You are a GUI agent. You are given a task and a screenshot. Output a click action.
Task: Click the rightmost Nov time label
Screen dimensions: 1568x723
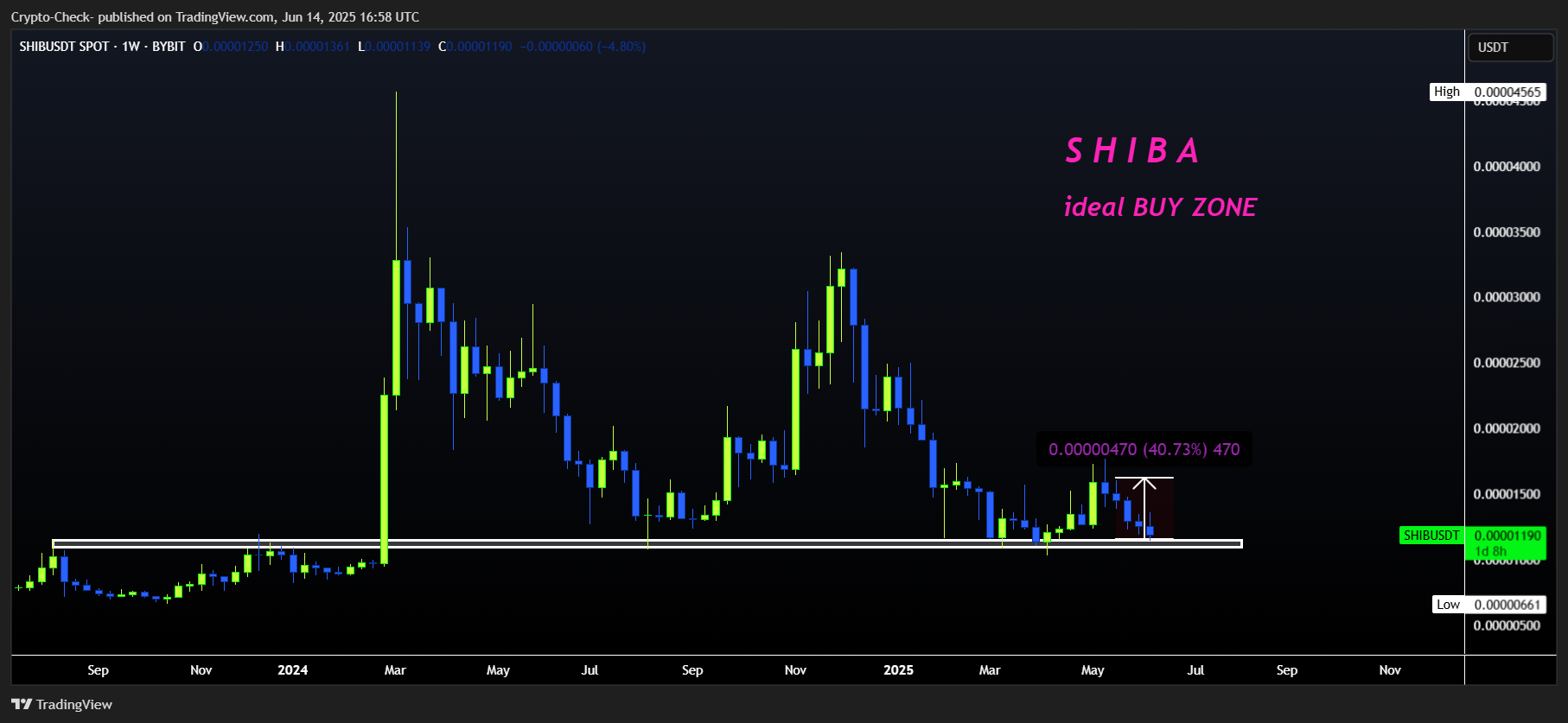1390,670
